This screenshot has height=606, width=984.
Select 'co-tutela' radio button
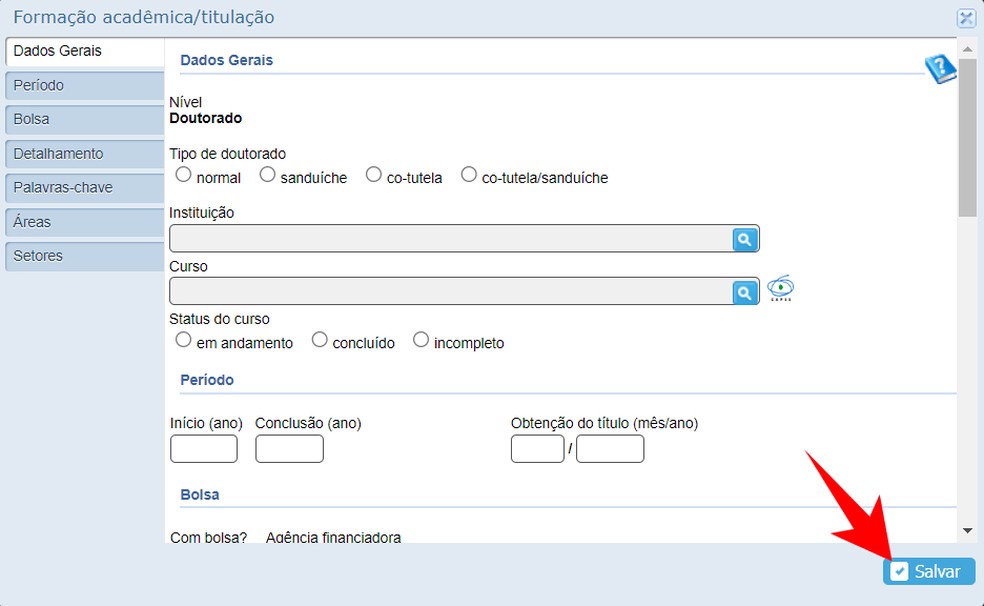click(373, 175)
